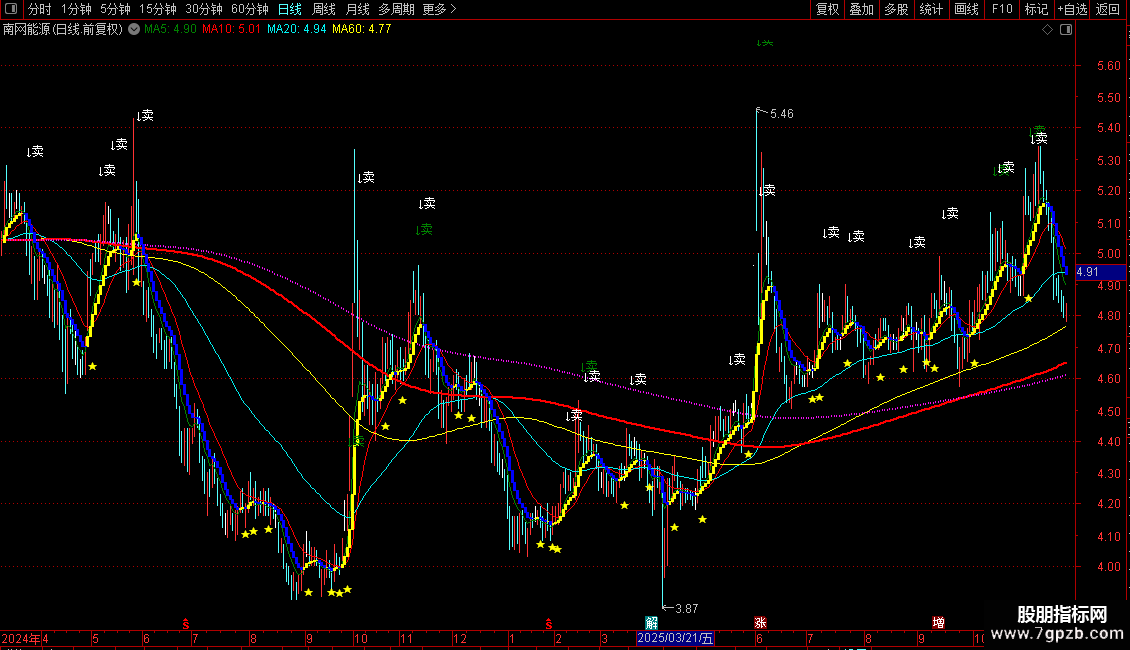Click the MA10: 5.01 indicator value
Image resolution: width=1130 pixels, height=650 pixels.
click(x=231, y=29)
